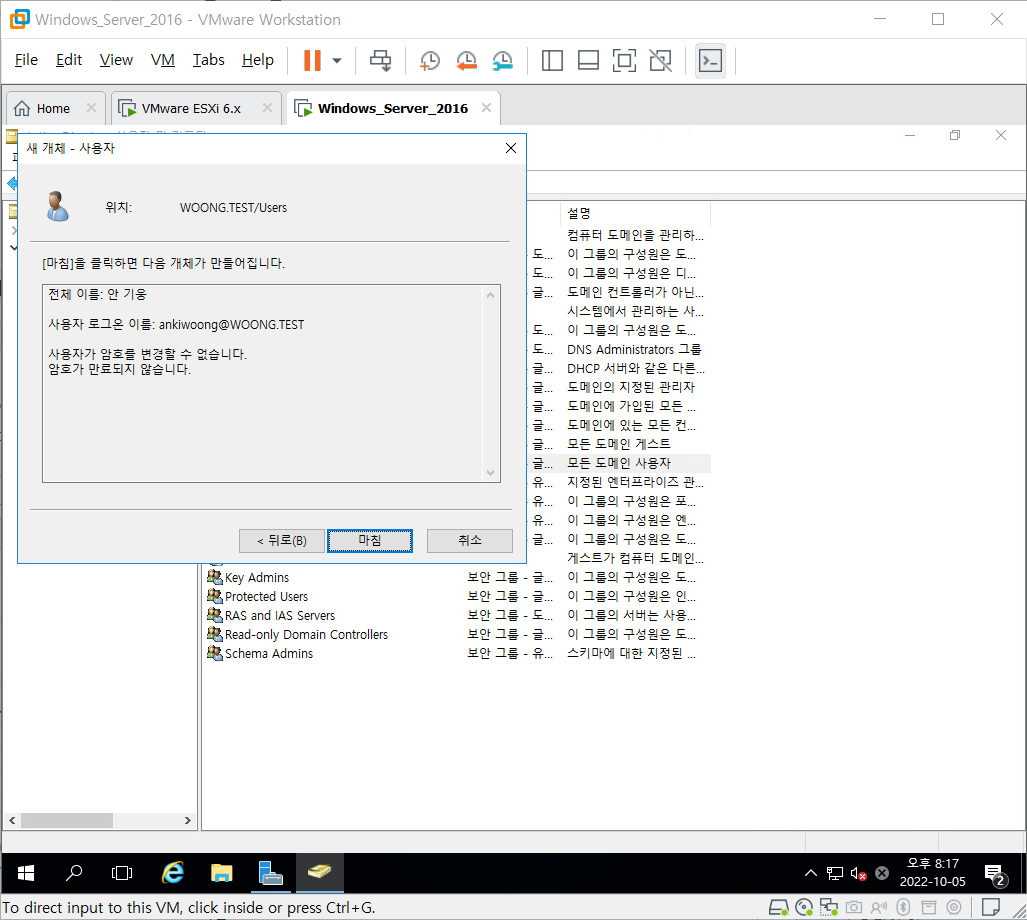The image size is (1027, 920).
Task: Close the VMware ESXi 6.x tab
Action: (x=267, y=107)
